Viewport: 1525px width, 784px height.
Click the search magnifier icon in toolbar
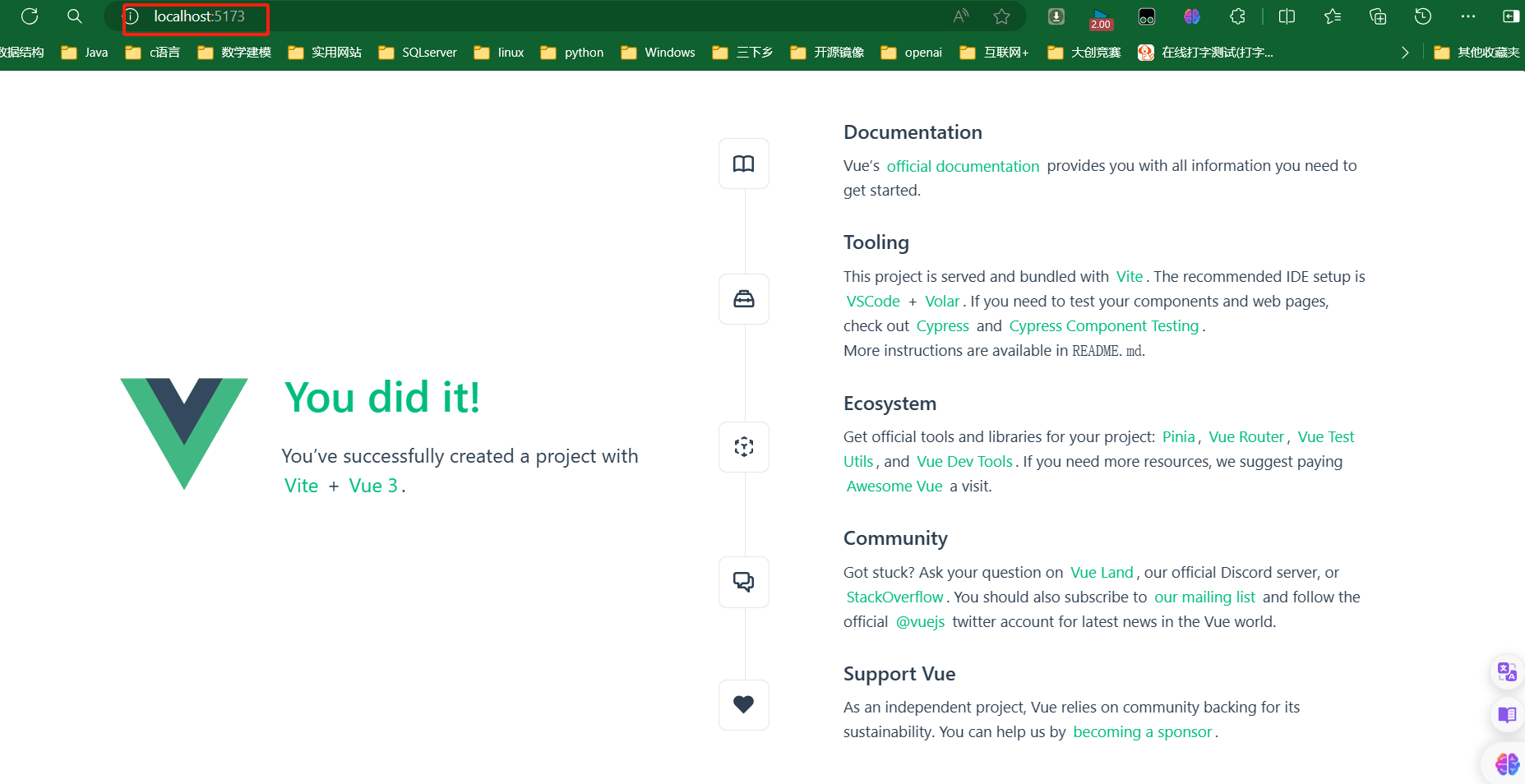click(75, 16)
